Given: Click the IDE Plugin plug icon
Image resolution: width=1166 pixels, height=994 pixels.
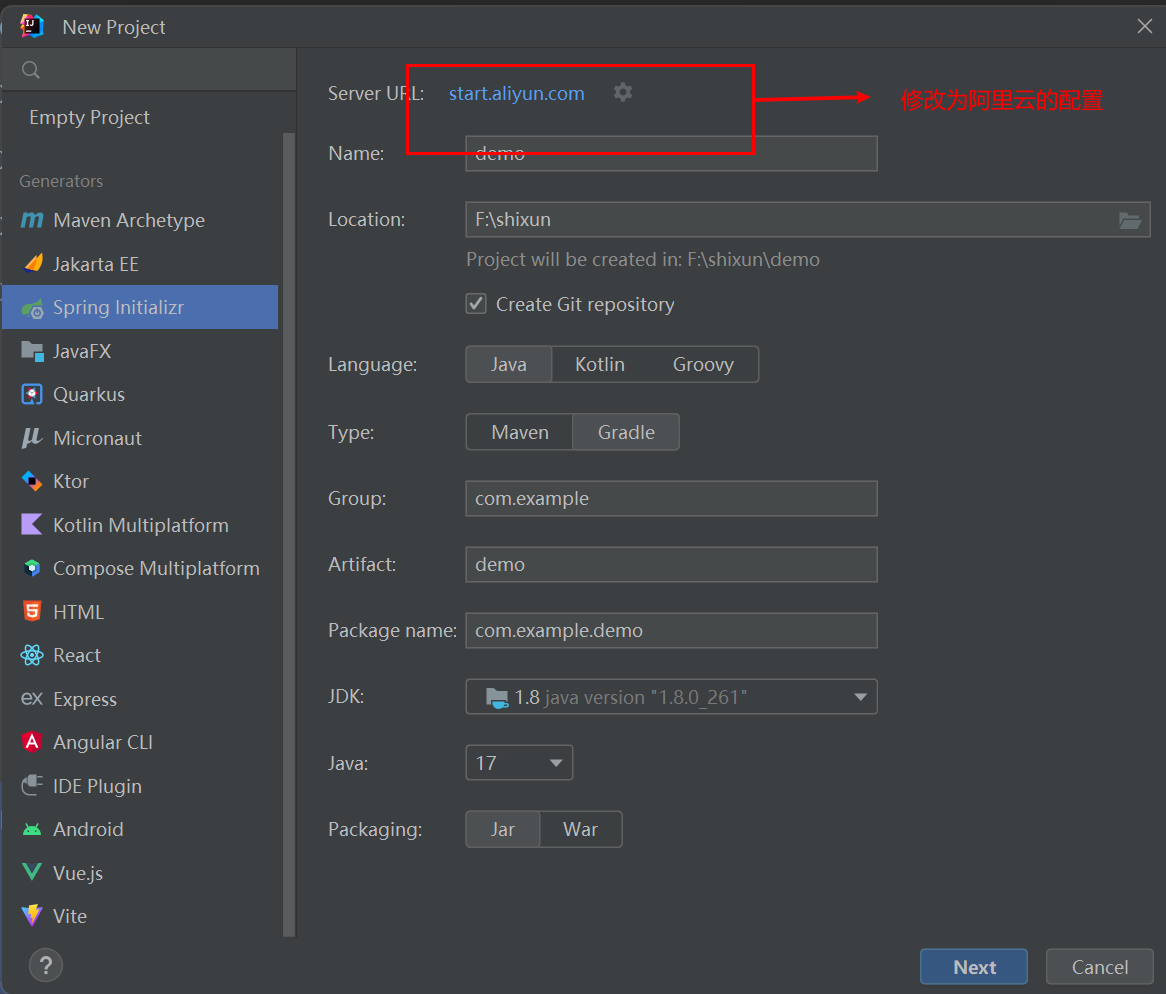Looking at the screenshot, I should (32, 785).
